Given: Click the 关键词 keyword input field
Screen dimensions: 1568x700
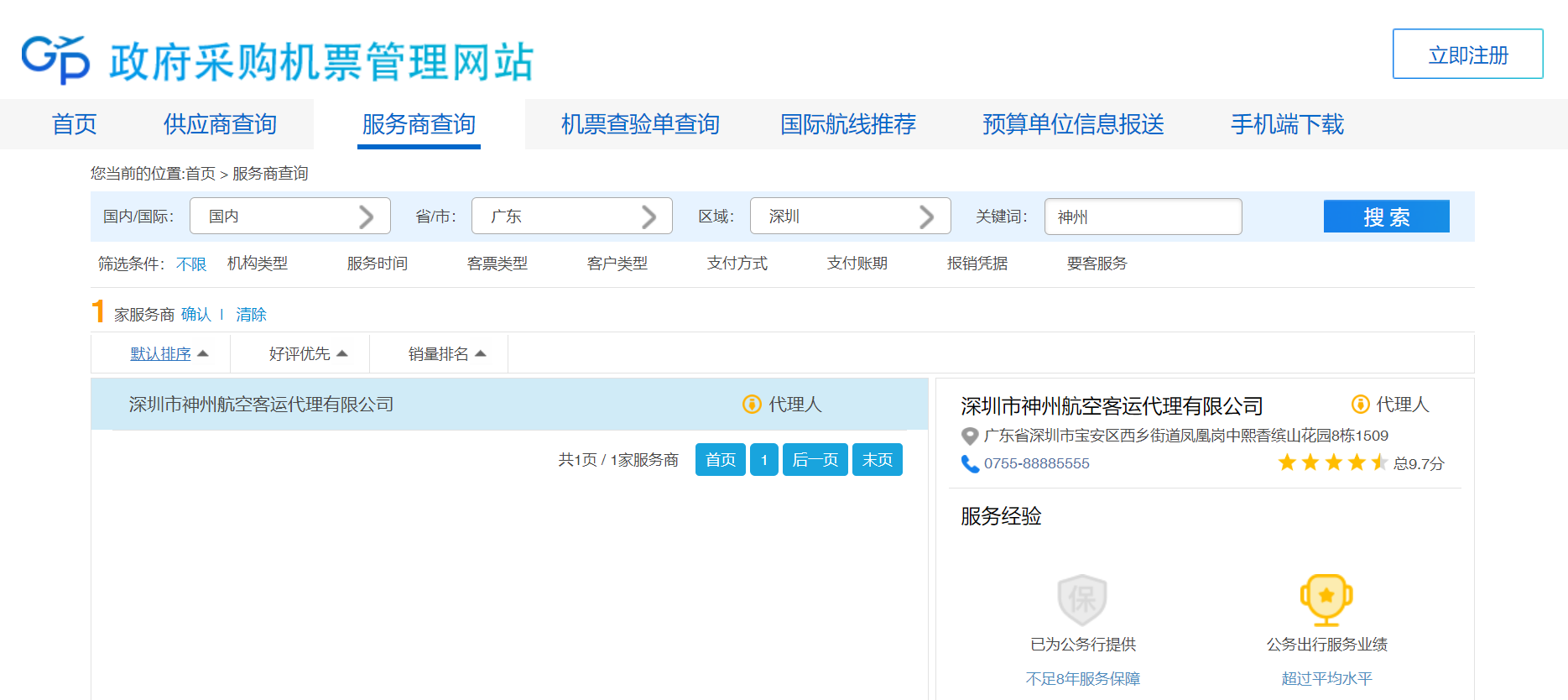Looking at the screenshot, I should [x=1143, y=217].
